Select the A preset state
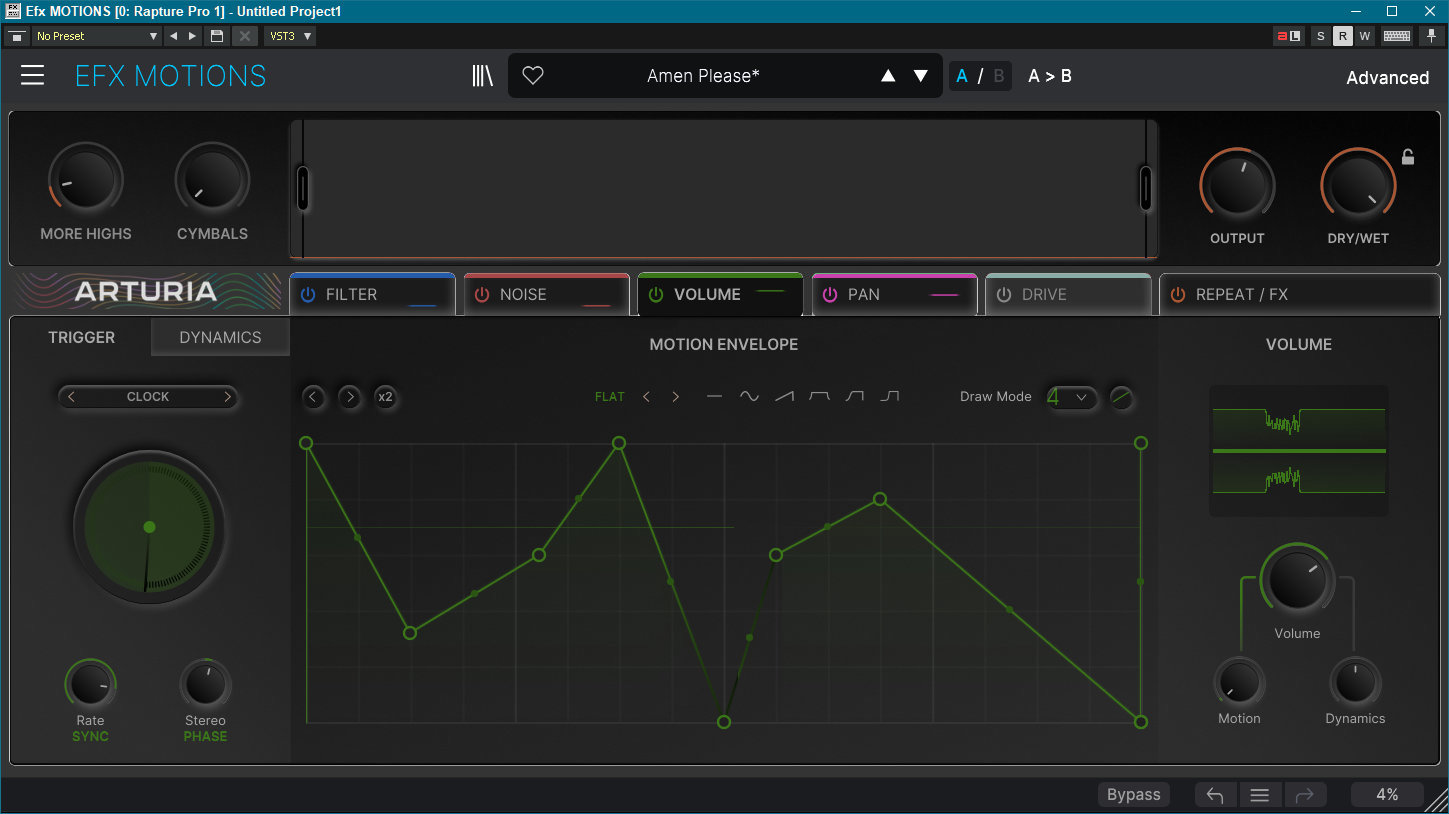 962,76
